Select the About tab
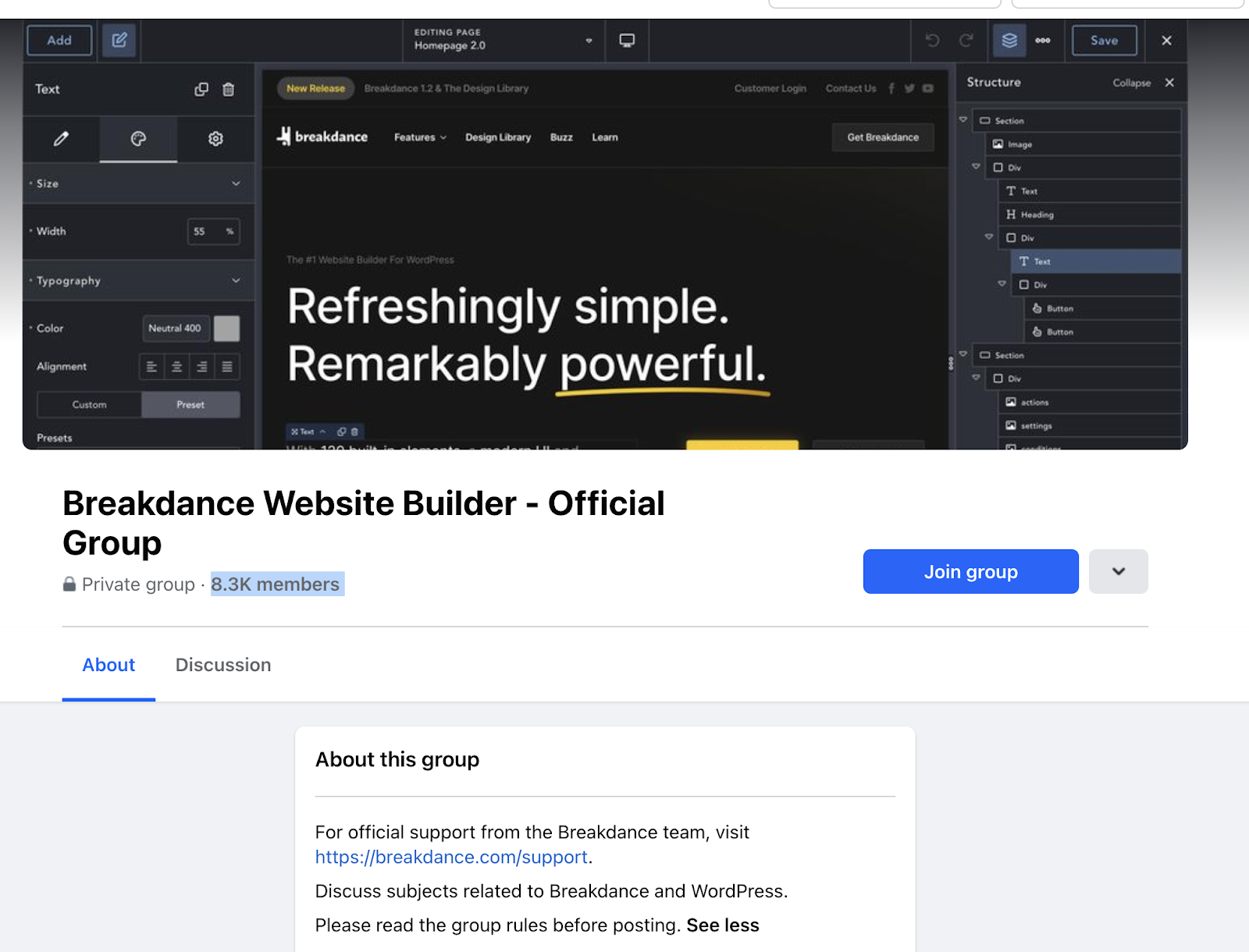 pyautogui.click(x=109, y=665)
